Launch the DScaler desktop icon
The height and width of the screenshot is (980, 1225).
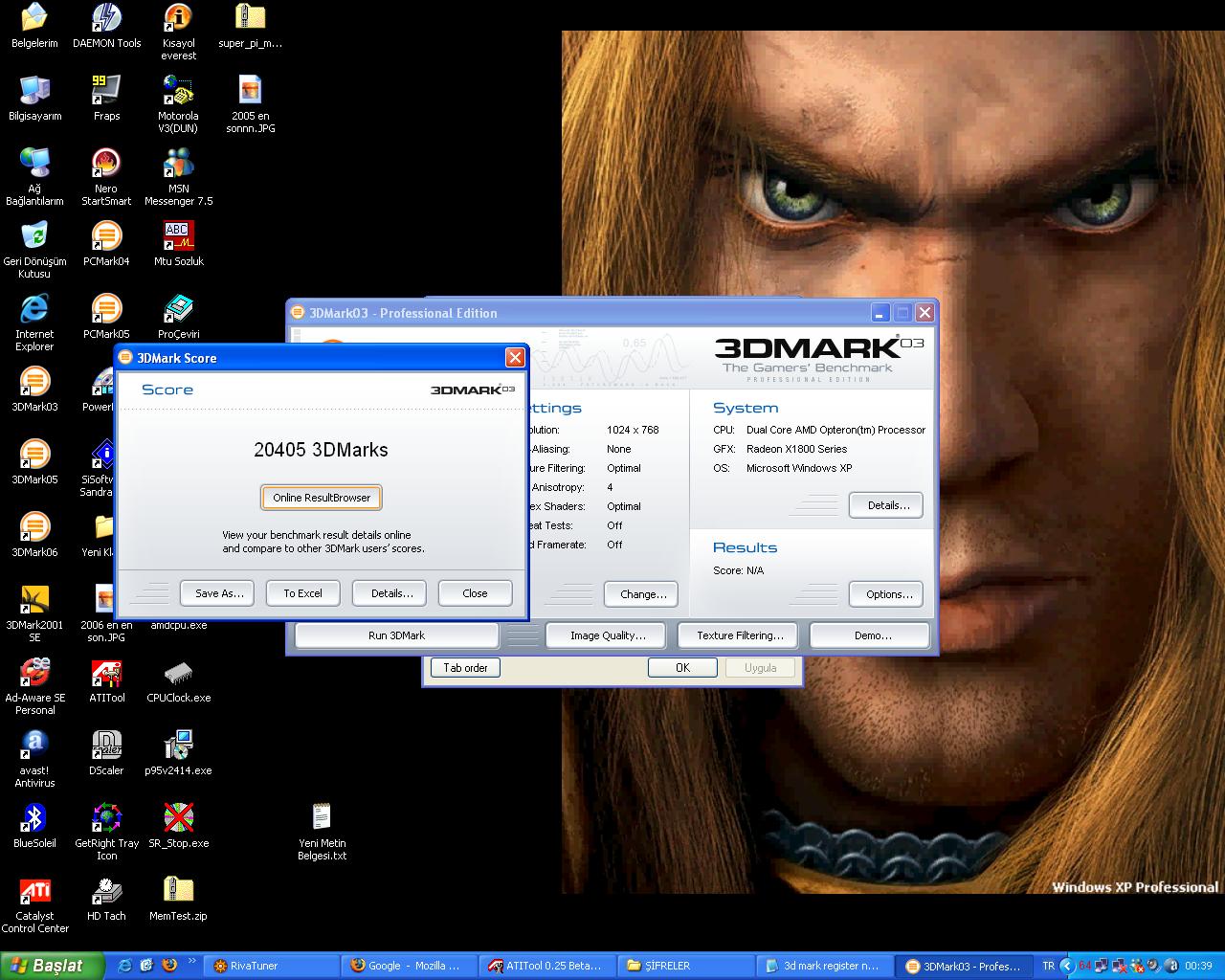click(106, 753)
